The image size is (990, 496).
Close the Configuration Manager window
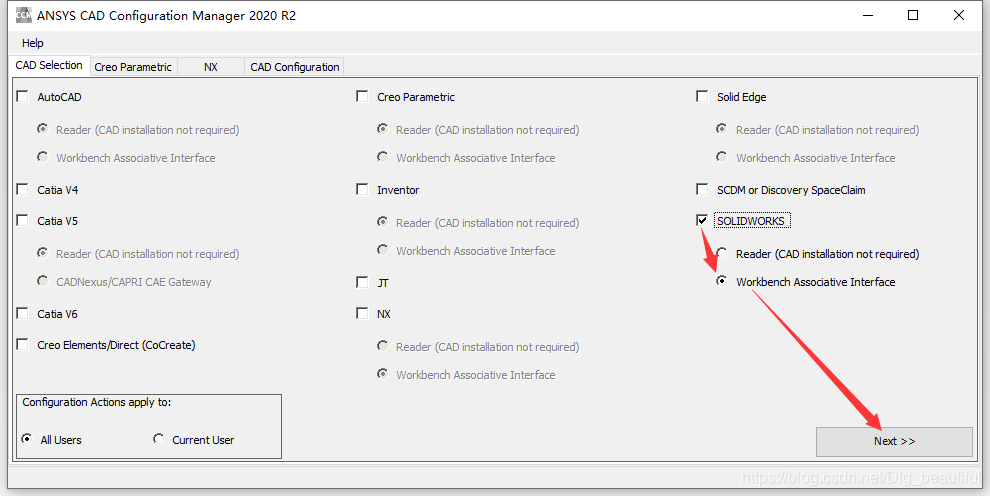point(958,15)
